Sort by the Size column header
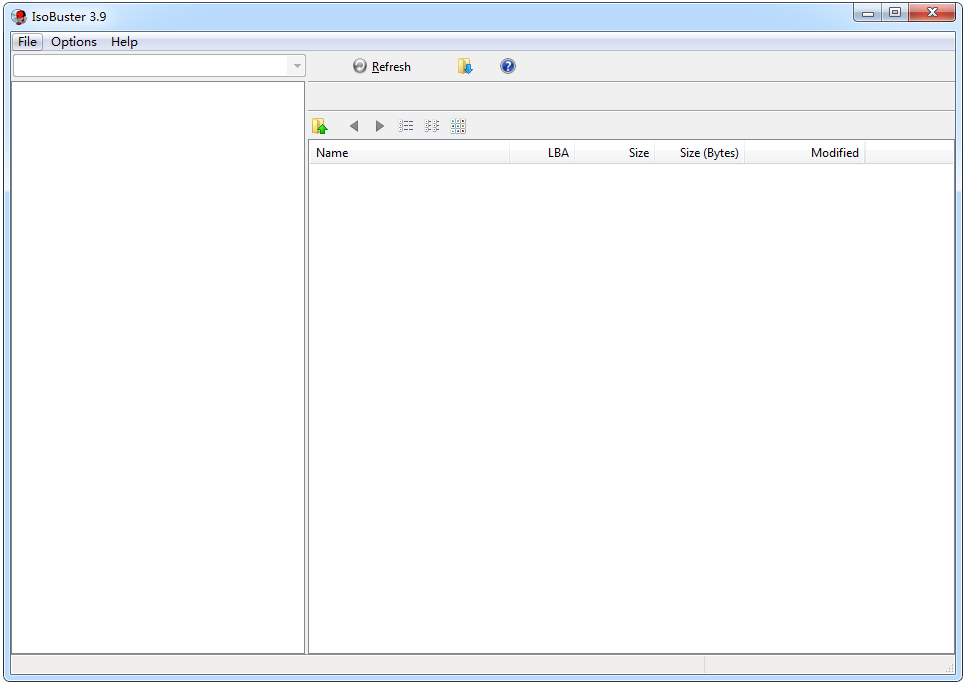This screenshot has width=965, height=684. pos(615,153)
